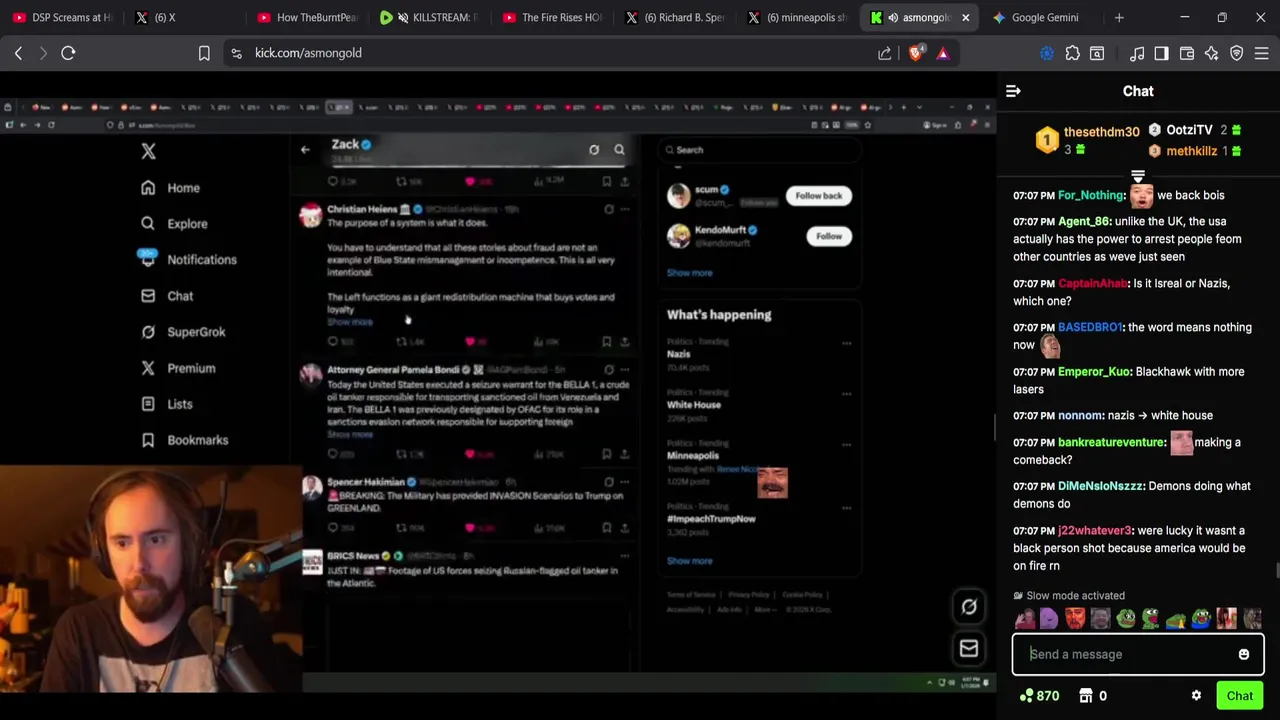Bookmark this page using the bookmark icon
This screenshot has height=720, width=1280.
point(204,53)
